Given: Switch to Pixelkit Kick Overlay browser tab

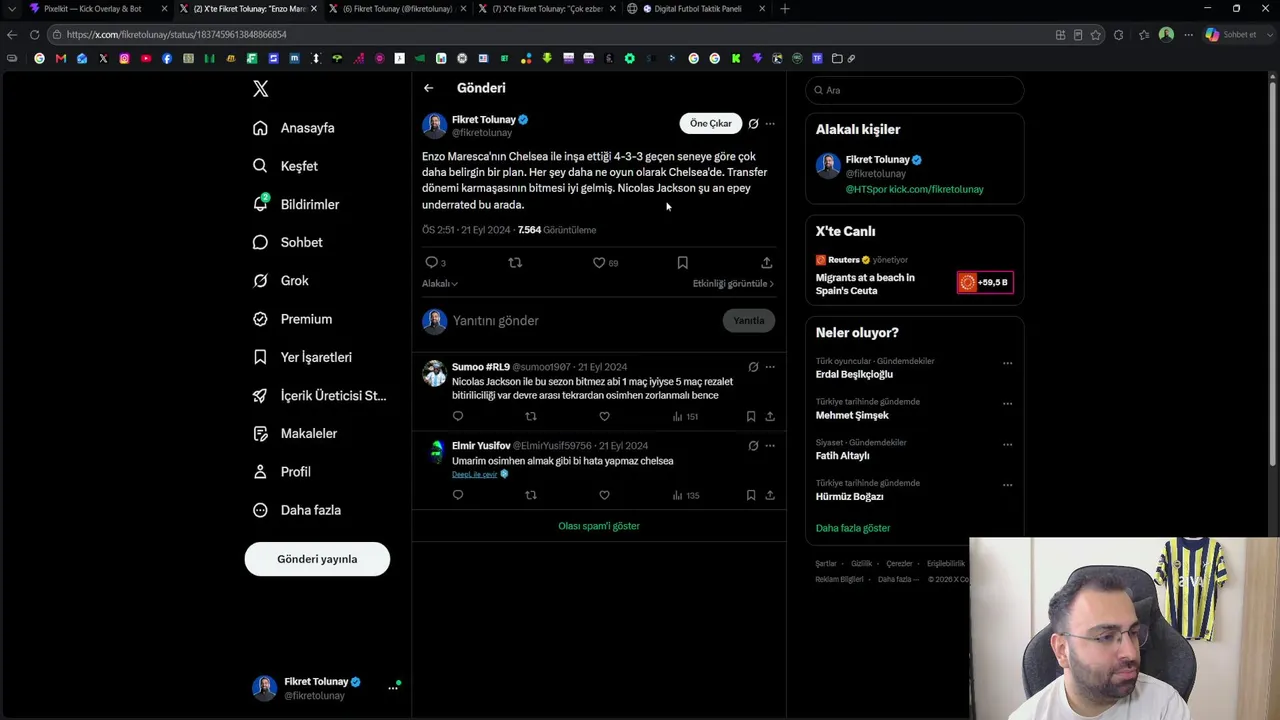Looking at the screenshot, I should 97,9.
